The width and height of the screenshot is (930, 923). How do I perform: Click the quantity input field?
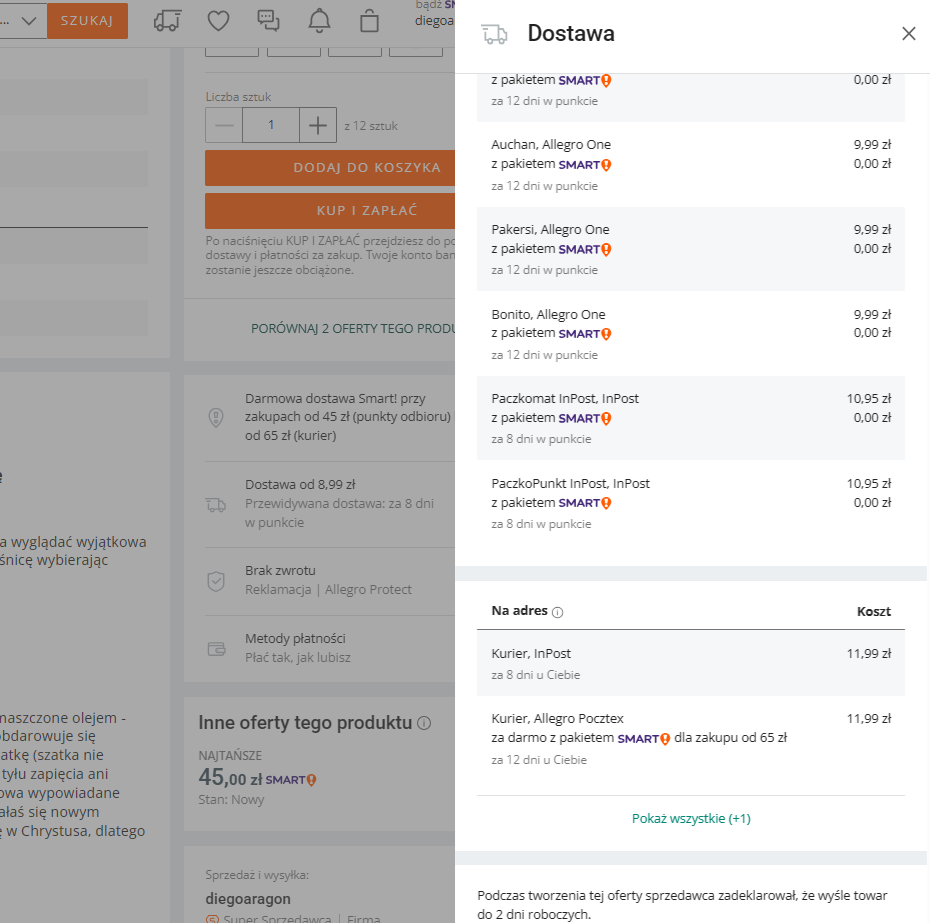270,125
